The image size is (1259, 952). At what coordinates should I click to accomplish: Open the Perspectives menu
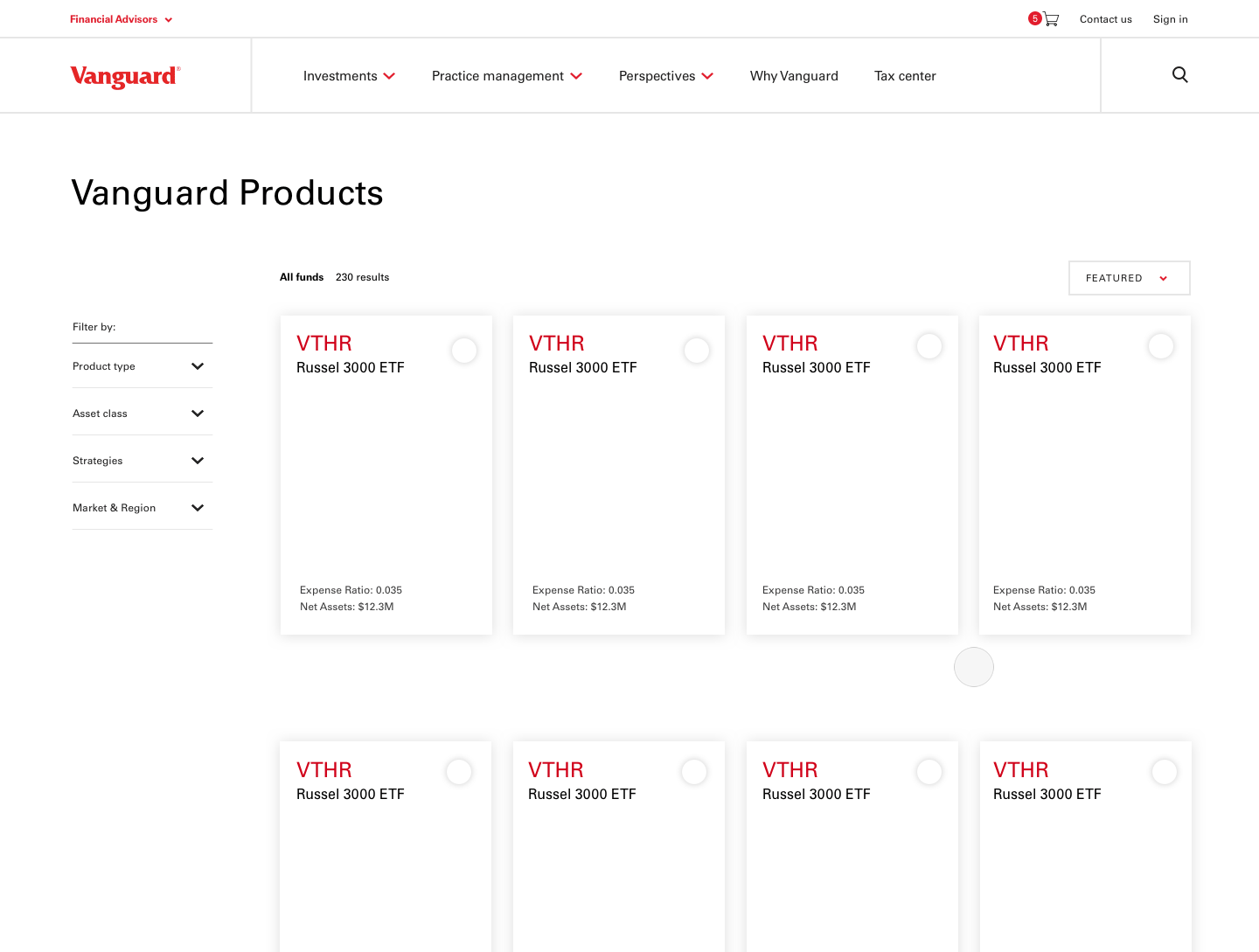[x=666, y=76]
